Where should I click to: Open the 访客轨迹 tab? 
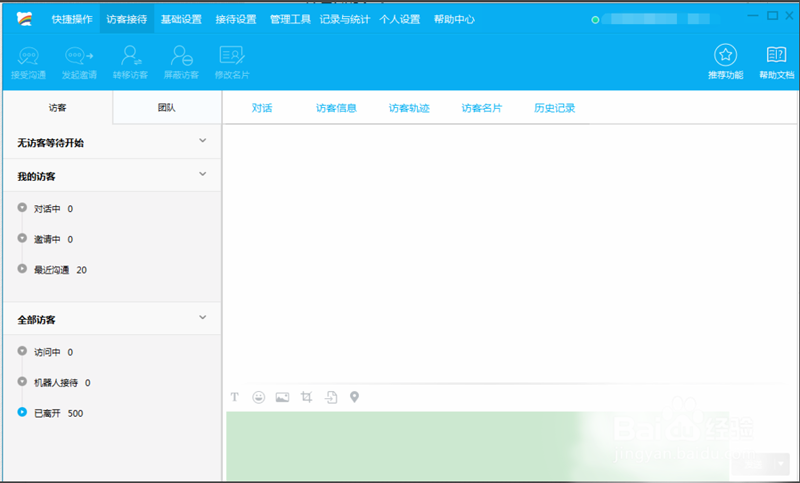[409, 108]
